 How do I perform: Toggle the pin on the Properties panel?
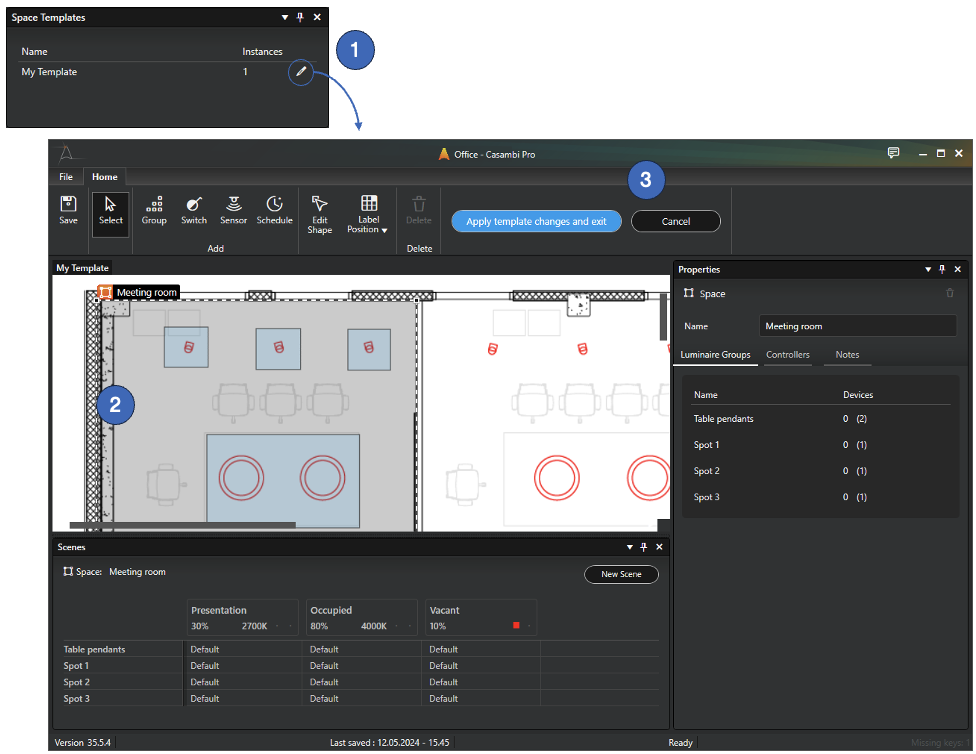click(942, 269)
